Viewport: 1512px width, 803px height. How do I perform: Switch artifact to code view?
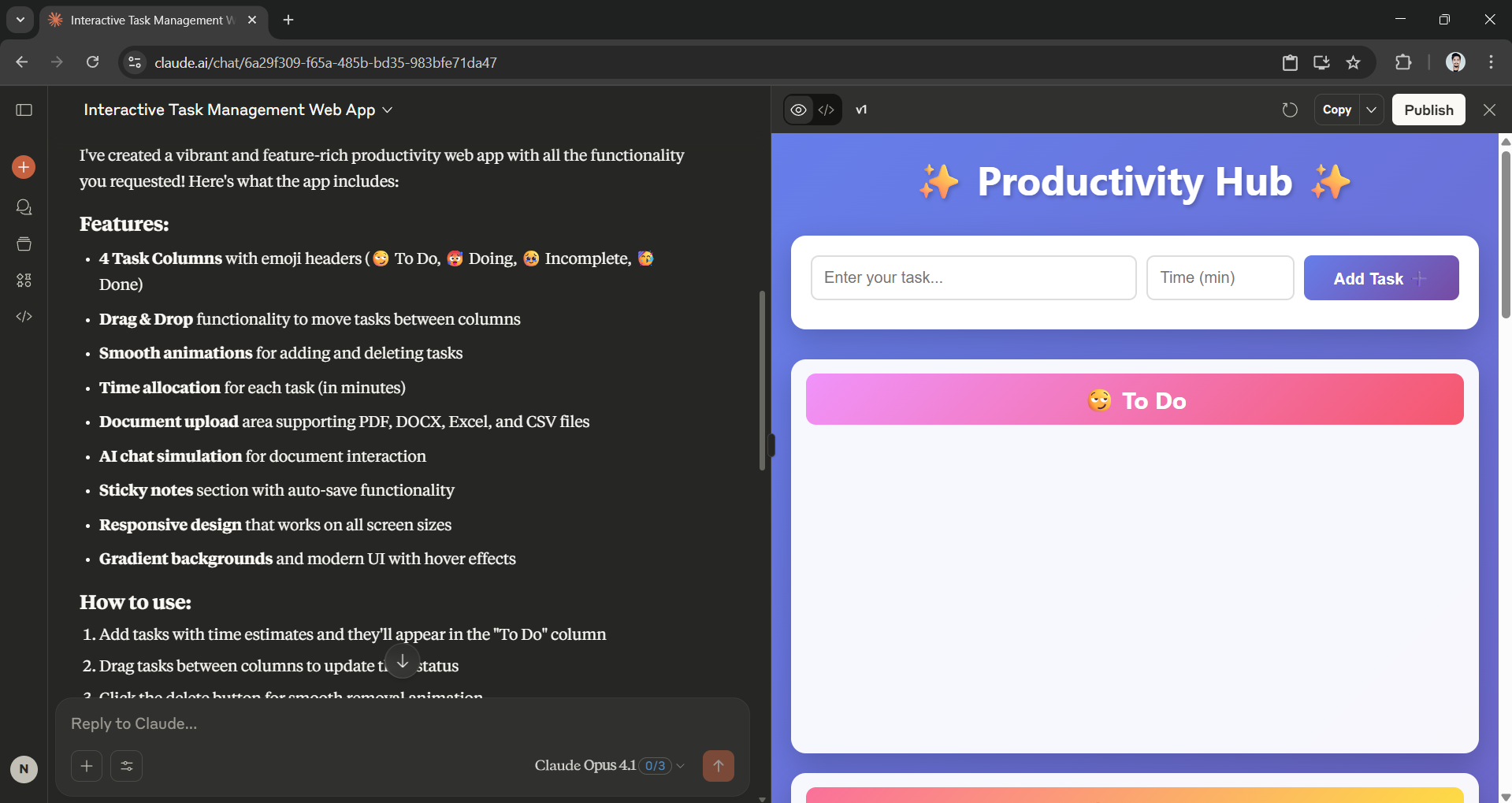coord(826,110)
